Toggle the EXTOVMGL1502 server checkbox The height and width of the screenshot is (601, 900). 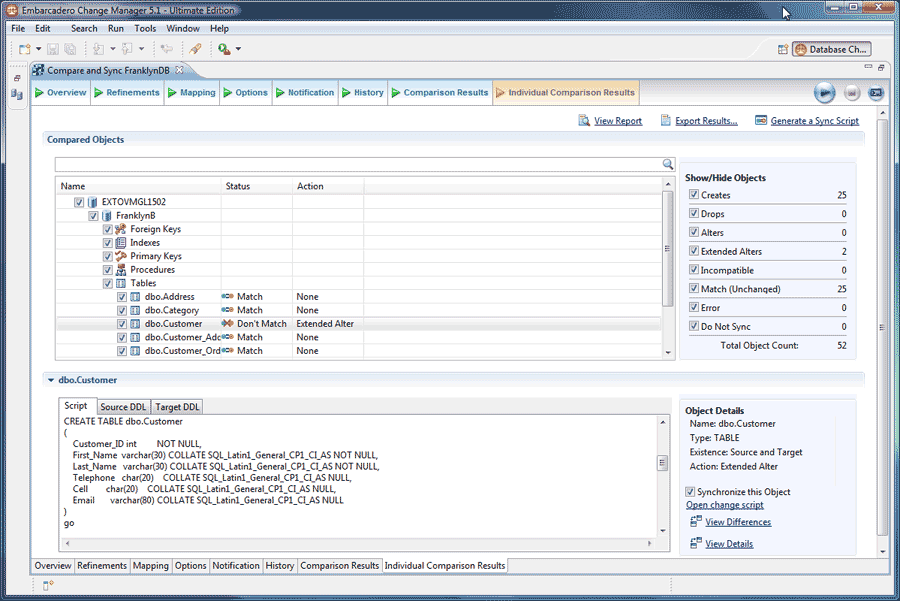(79, 202)
